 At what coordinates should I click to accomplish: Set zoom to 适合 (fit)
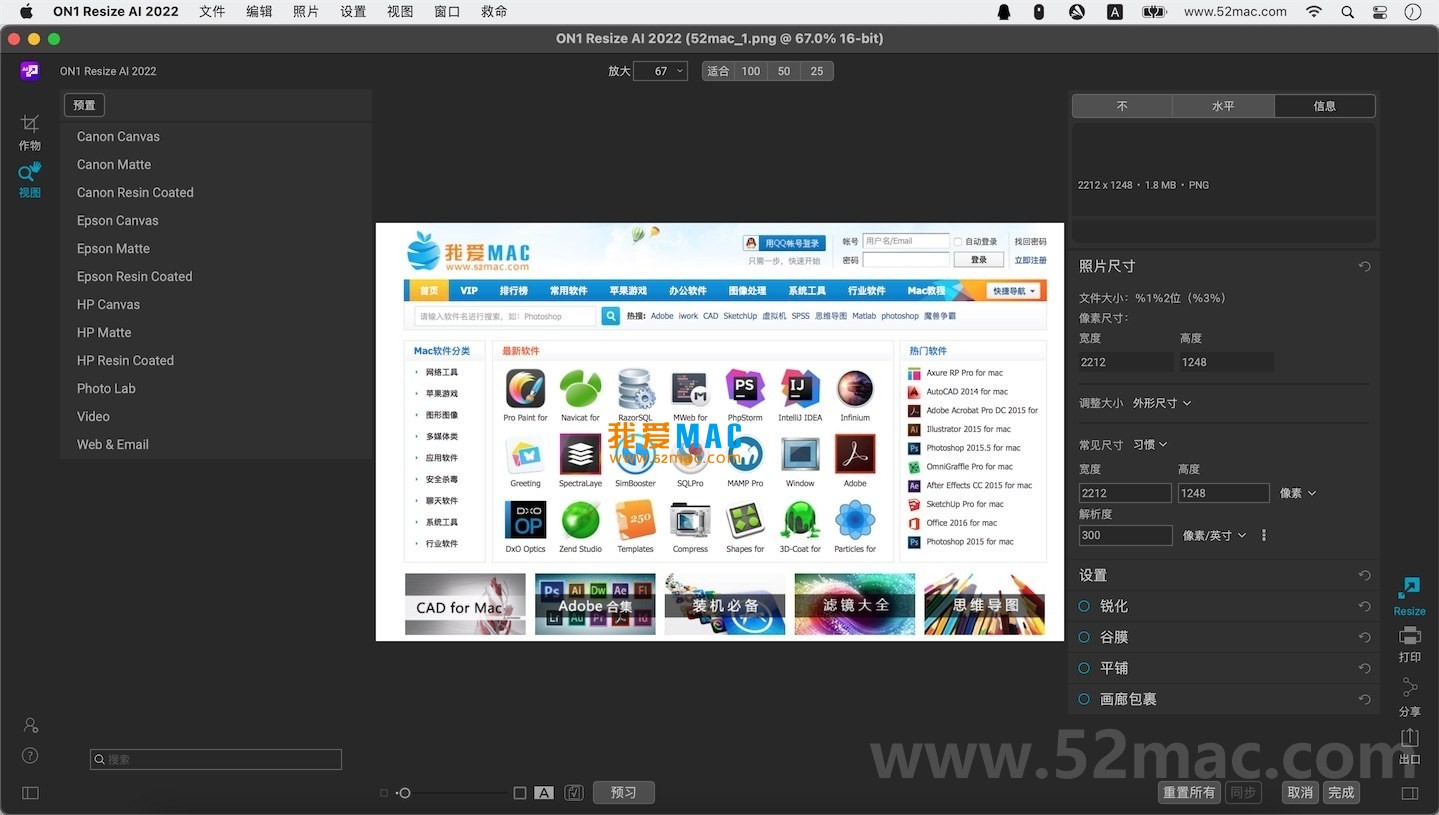[718, 71]
